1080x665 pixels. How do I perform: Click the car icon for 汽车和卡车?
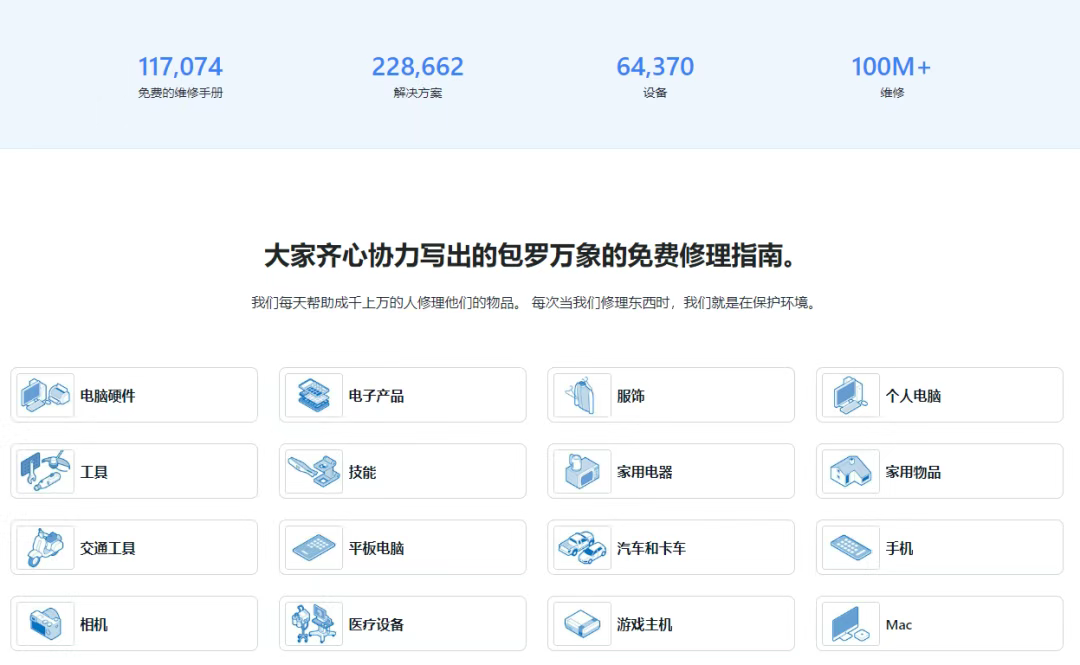point(581,547)
